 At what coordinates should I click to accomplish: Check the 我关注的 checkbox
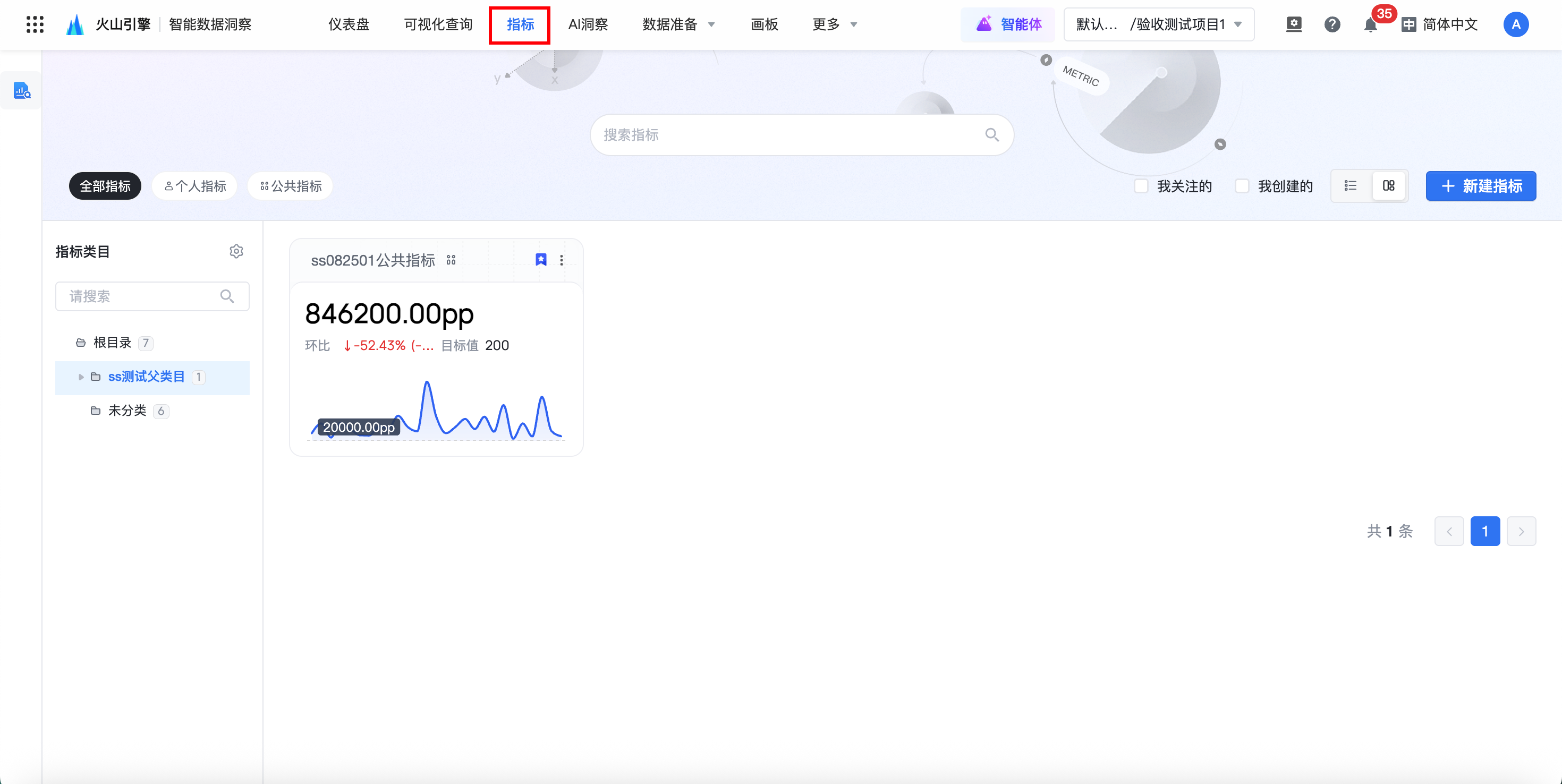pyautogui.click(x=1141, y=185)
